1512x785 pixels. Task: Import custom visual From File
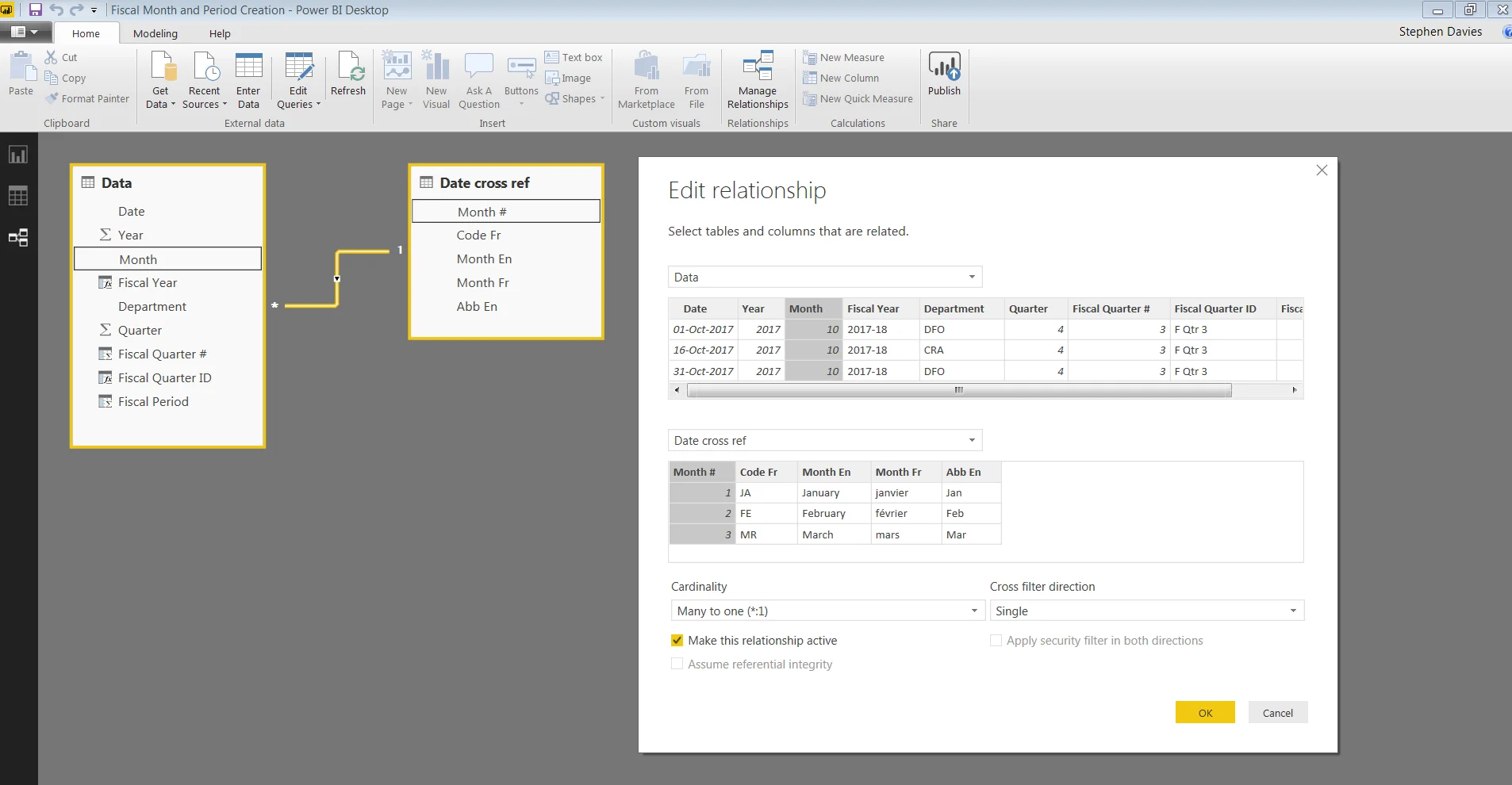coord(697,80)
